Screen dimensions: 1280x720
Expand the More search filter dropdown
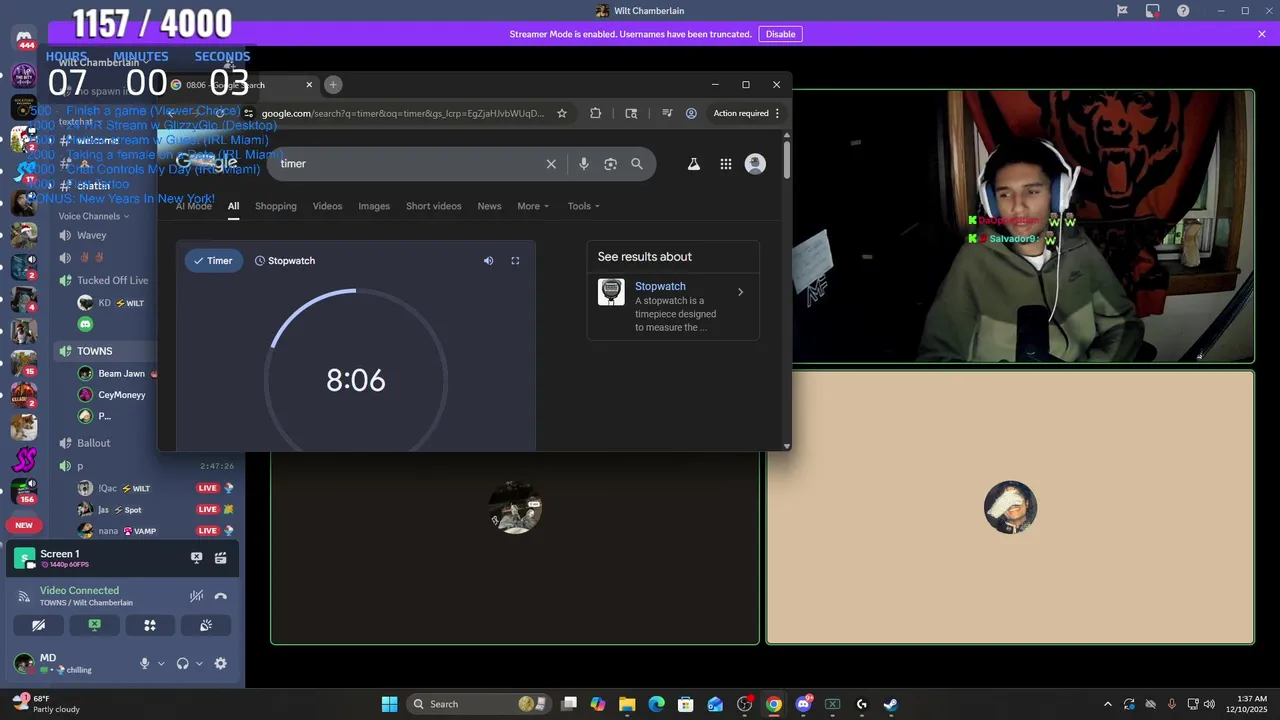click(x=533, y=206)
